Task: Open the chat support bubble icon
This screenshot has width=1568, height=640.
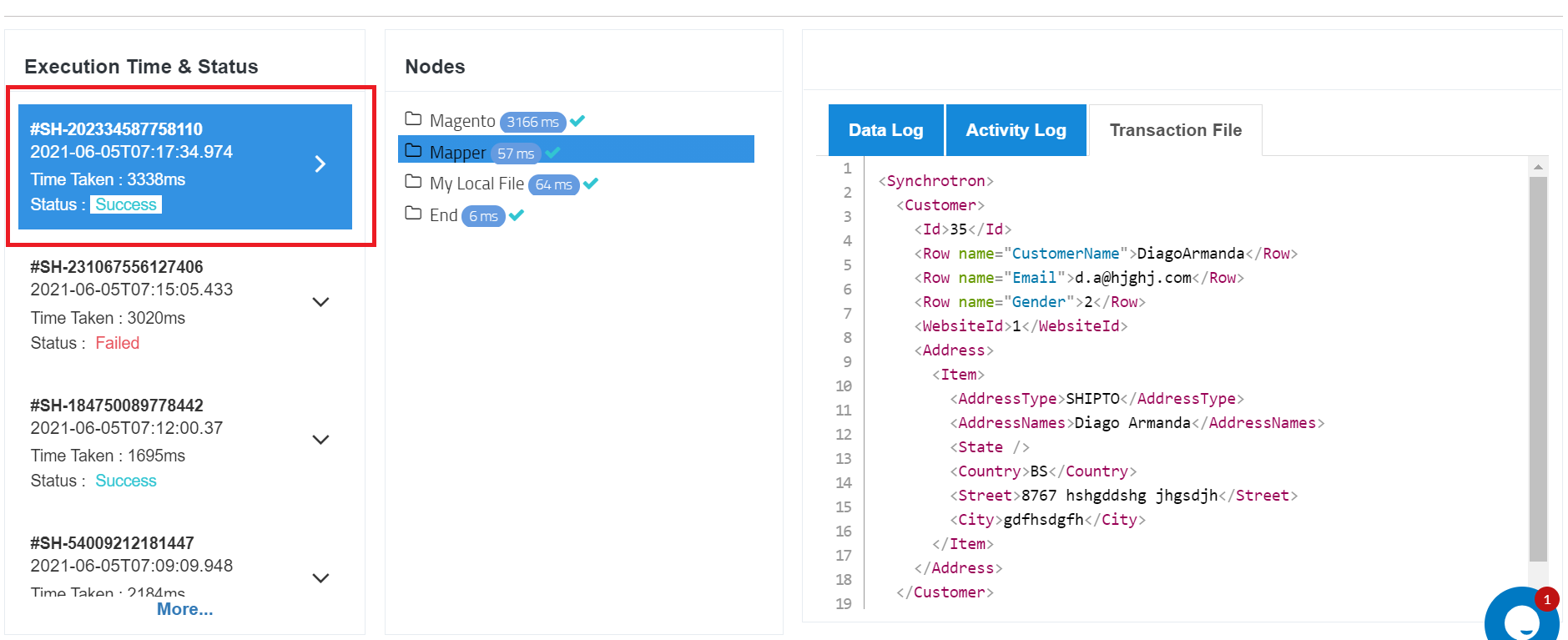Action: (1522, 617)
